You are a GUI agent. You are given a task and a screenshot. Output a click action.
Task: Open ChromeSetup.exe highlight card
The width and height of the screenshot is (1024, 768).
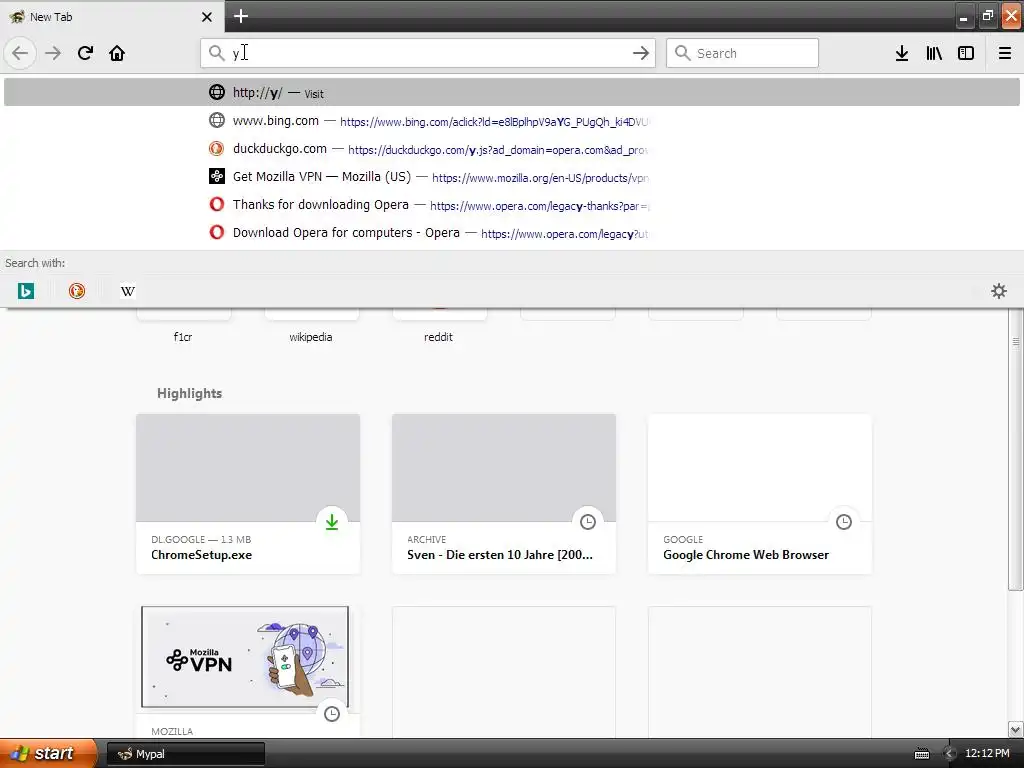[248, 494]
